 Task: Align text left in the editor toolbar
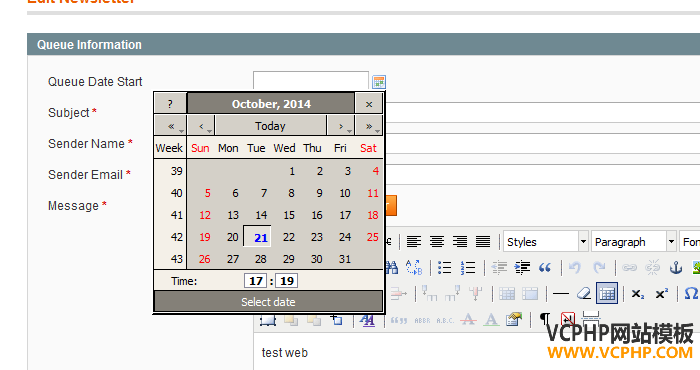pos(414,242)
